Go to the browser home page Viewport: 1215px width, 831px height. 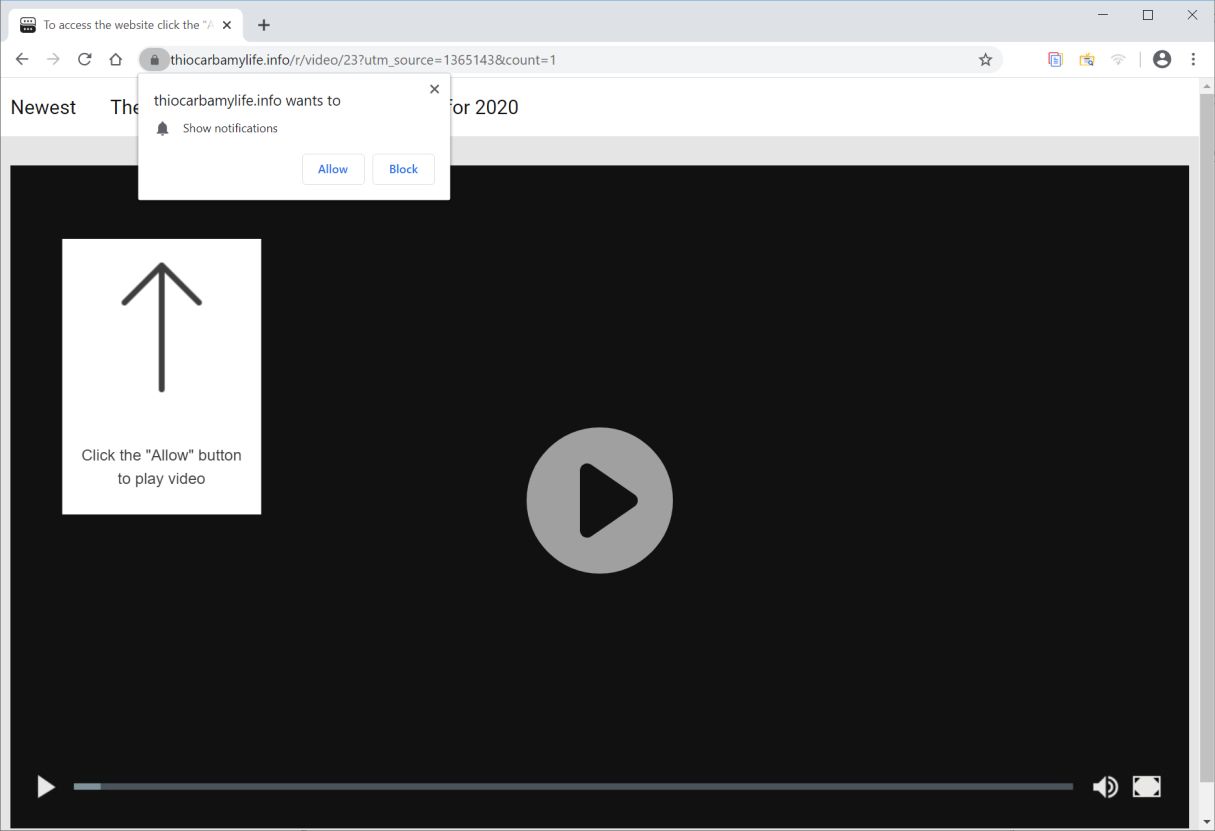[115, 59]
